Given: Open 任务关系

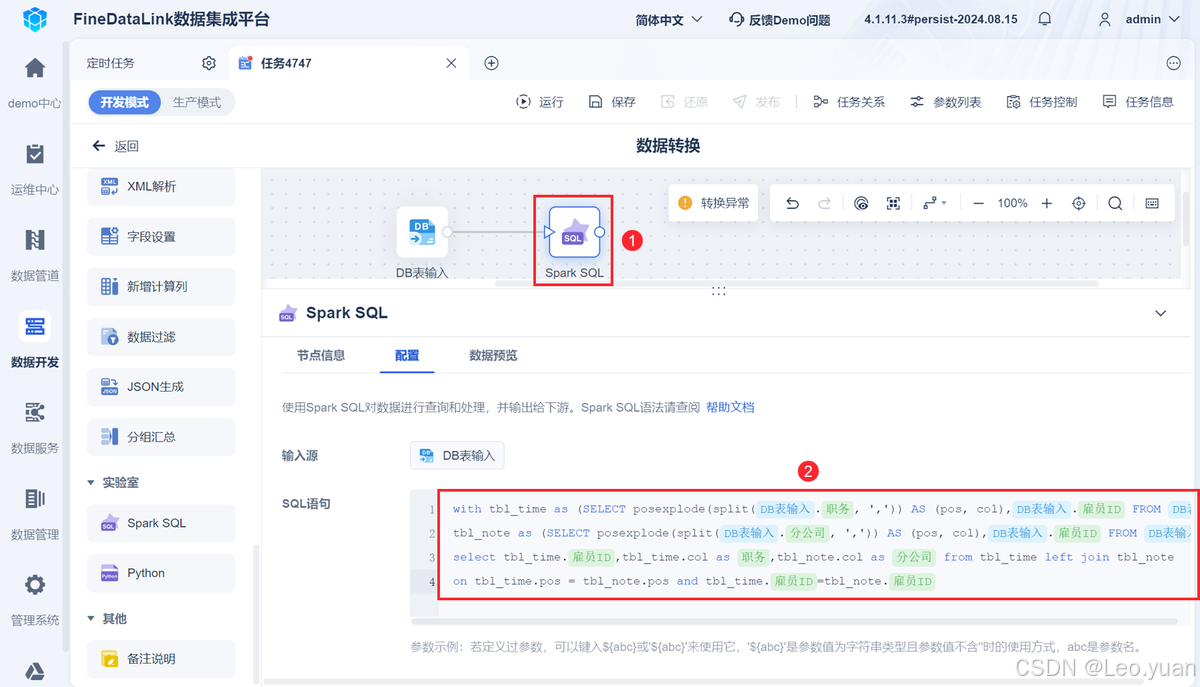Looking at the screenshot, I should click(849, 102).
